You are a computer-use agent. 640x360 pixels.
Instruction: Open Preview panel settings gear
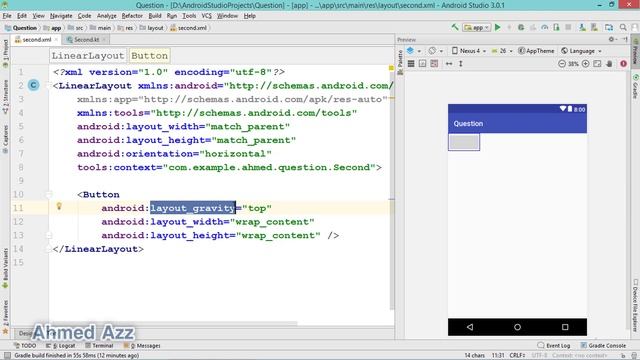point(612,39)
